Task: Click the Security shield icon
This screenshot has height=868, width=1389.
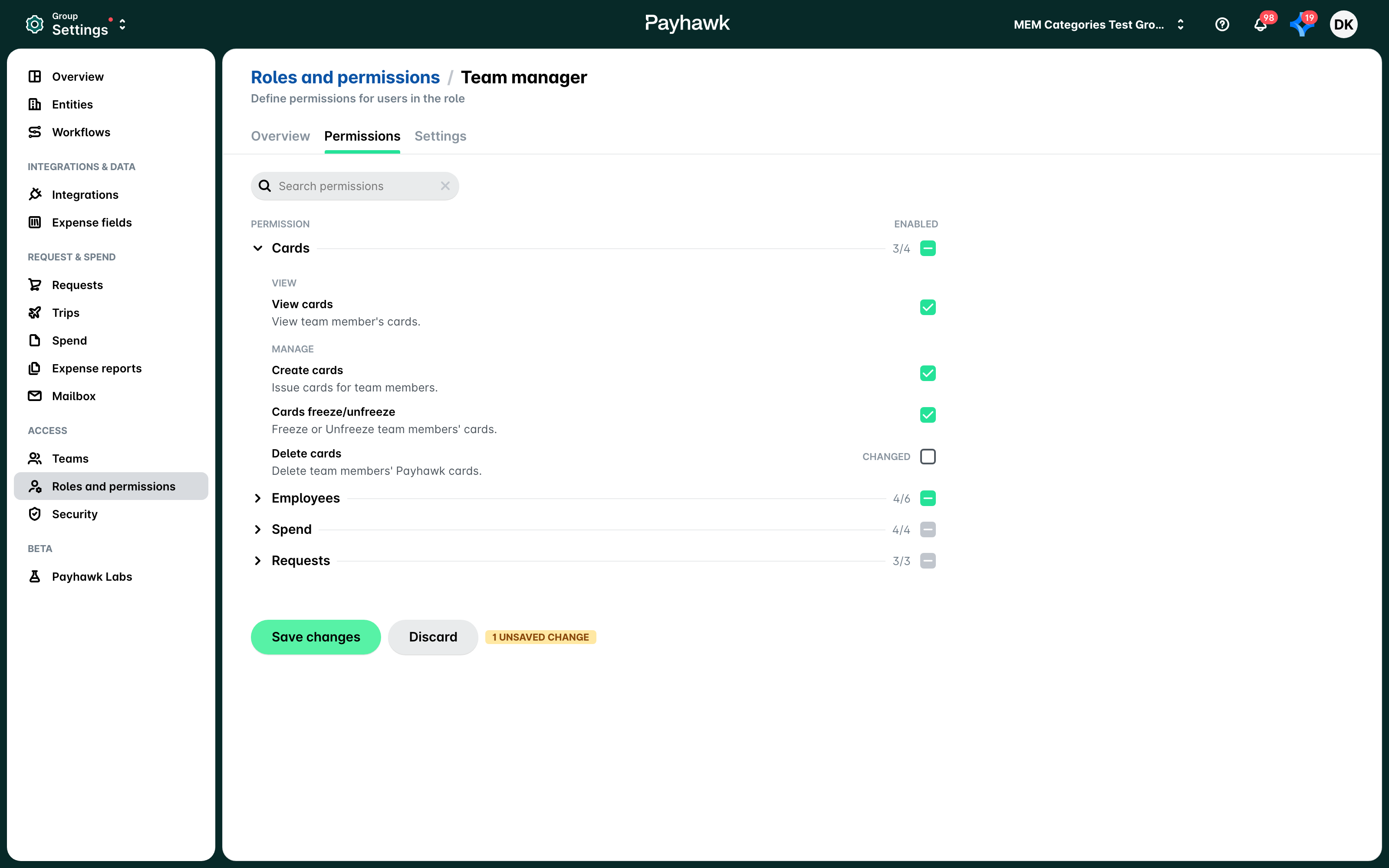Action: click(34, 514)
